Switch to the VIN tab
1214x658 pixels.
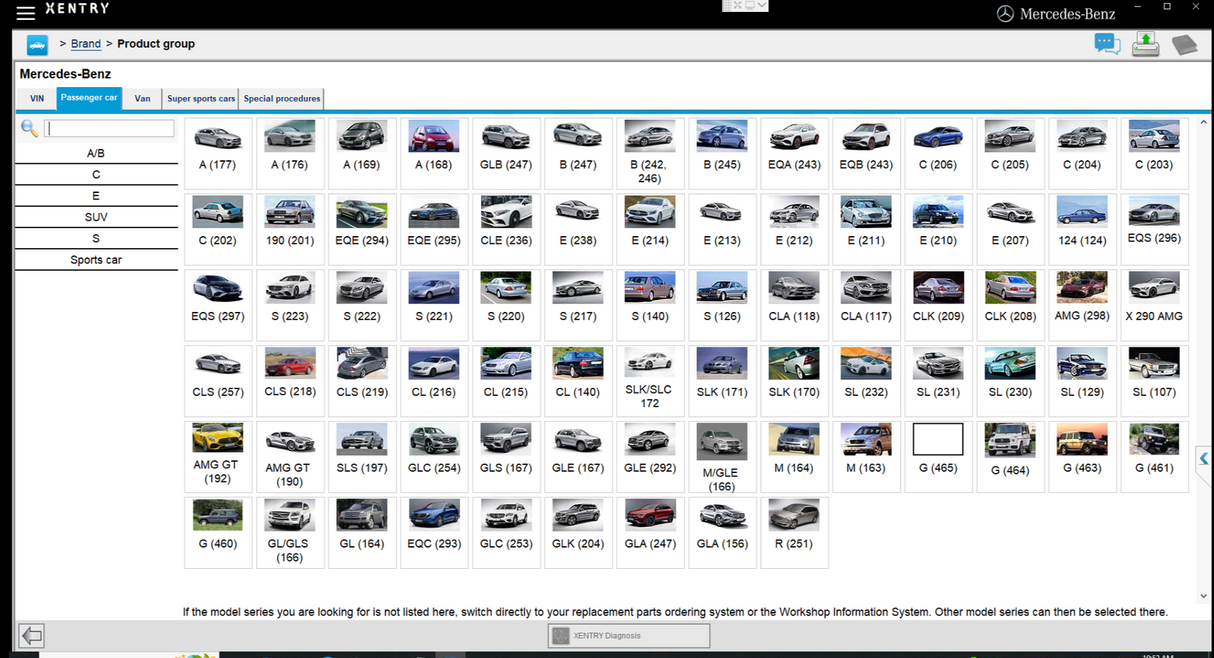37,99
